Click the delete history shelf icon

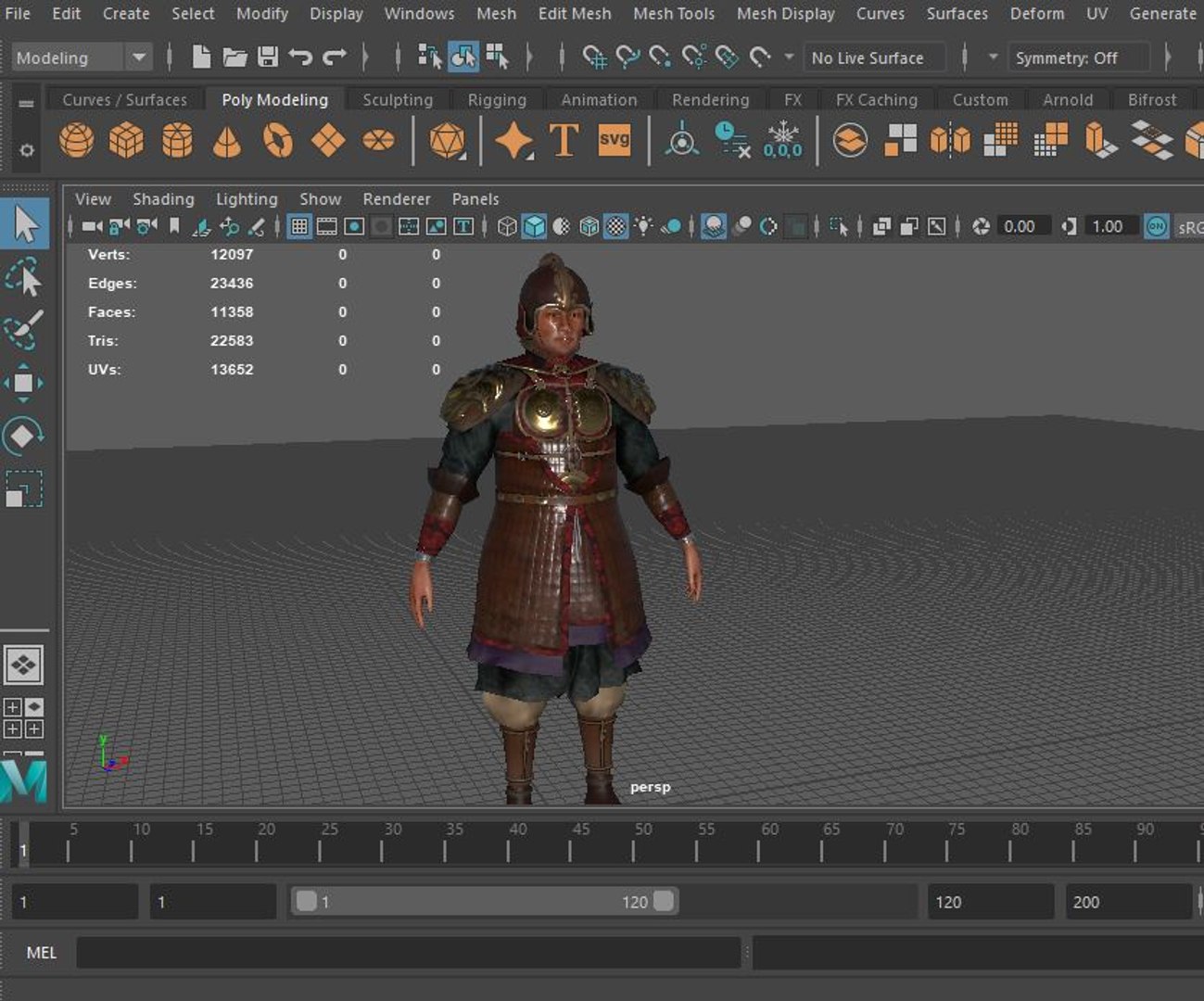pos(732,141)
